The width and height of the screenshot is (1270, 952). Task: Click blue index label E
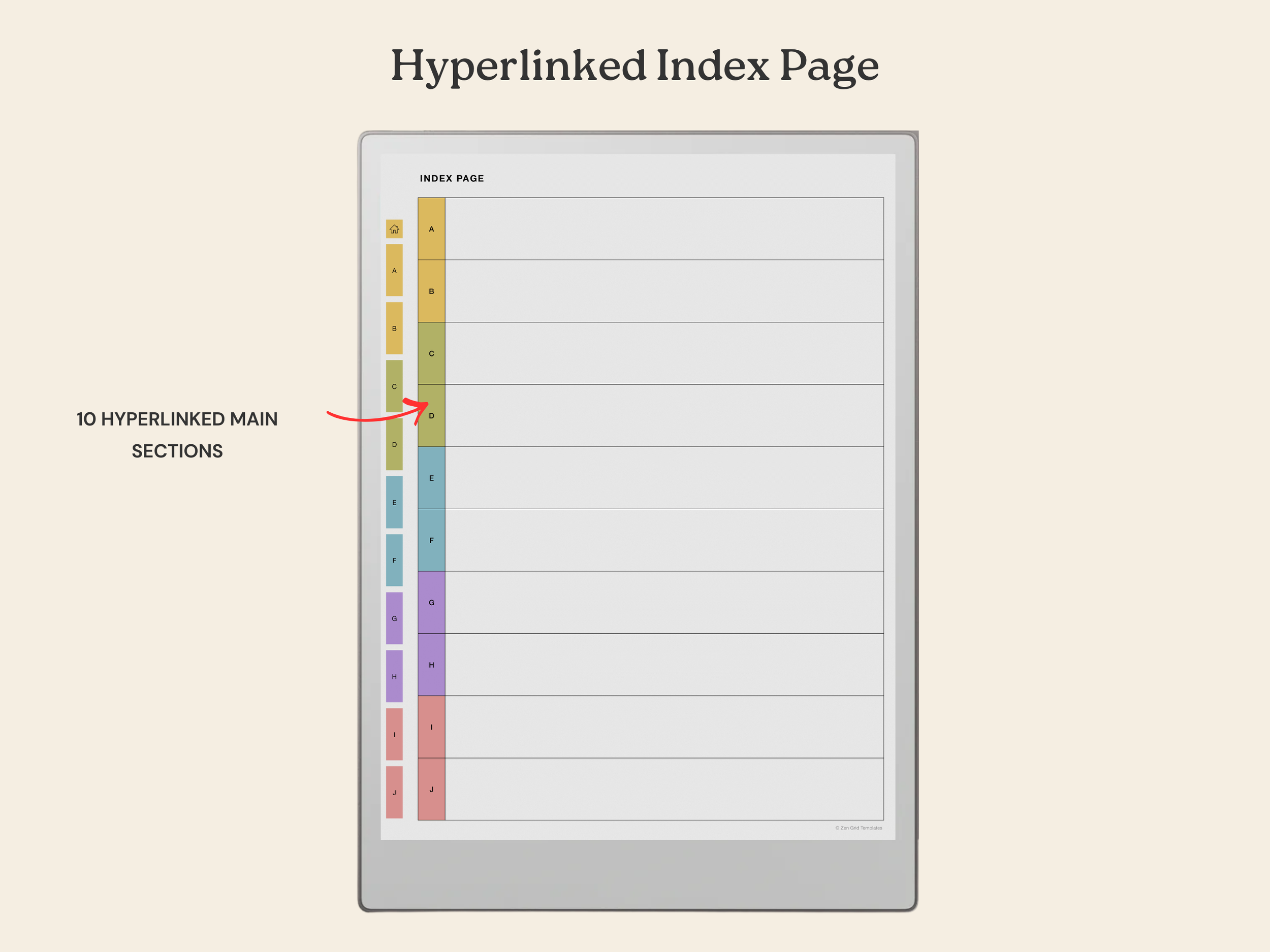pos(431,478)
